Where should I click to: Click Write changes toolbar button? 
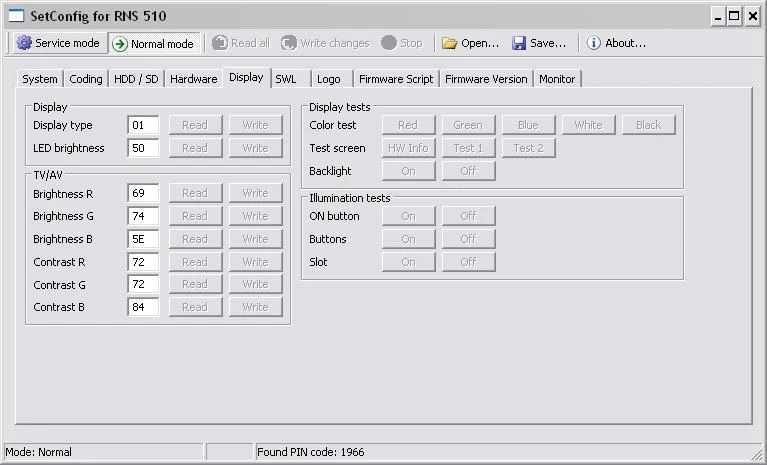(x=325, y=43)
